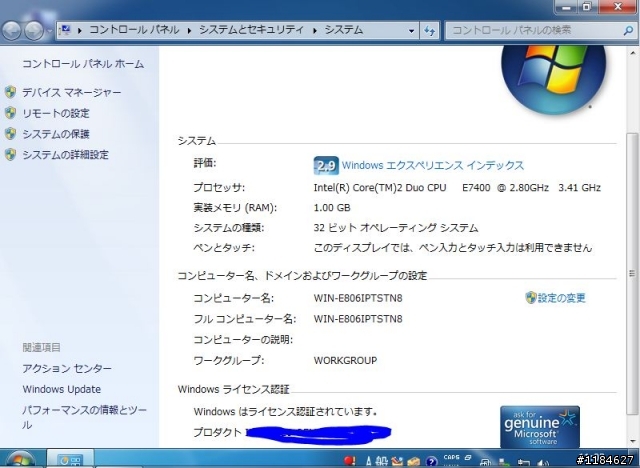The image size is (640, 468).
Task: Select the RAM value 1.00 GB
Action: click(332, 208)
